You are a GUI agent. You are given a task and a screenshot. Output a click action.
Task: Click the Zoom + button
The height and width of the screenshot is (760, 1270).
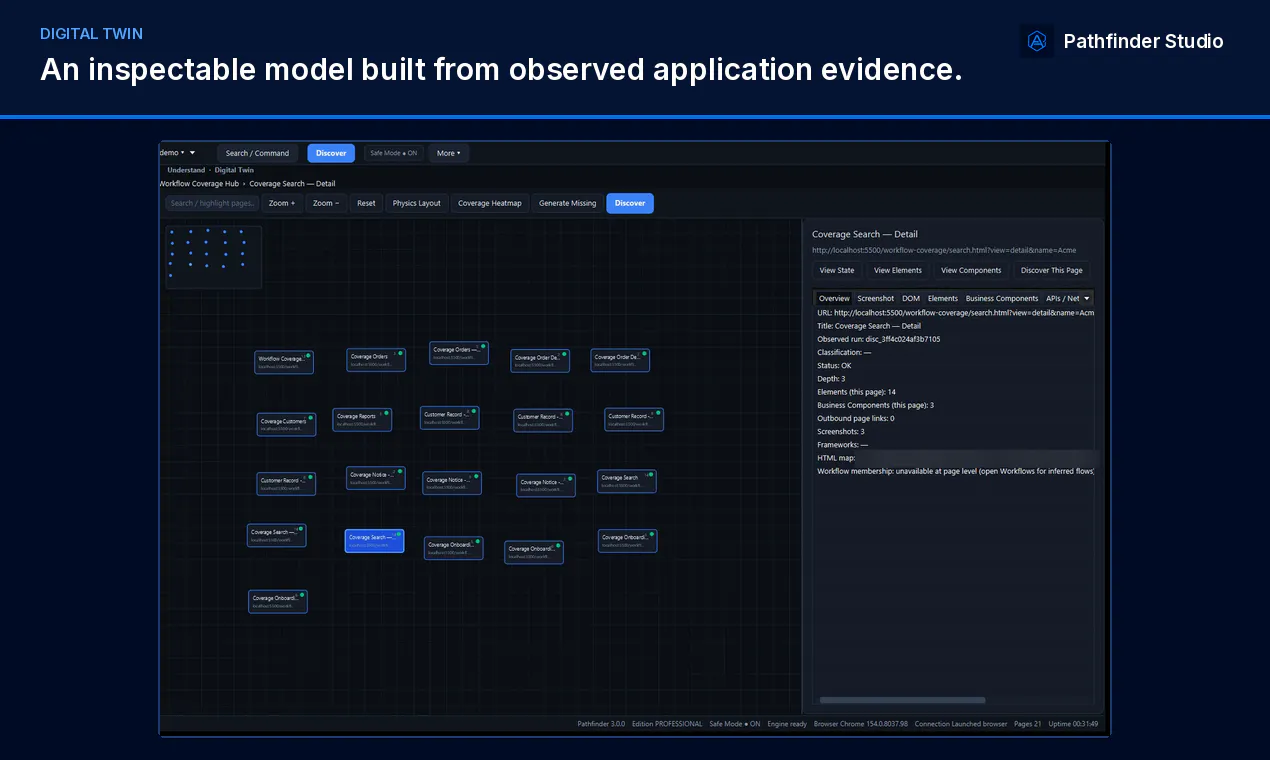282,203
